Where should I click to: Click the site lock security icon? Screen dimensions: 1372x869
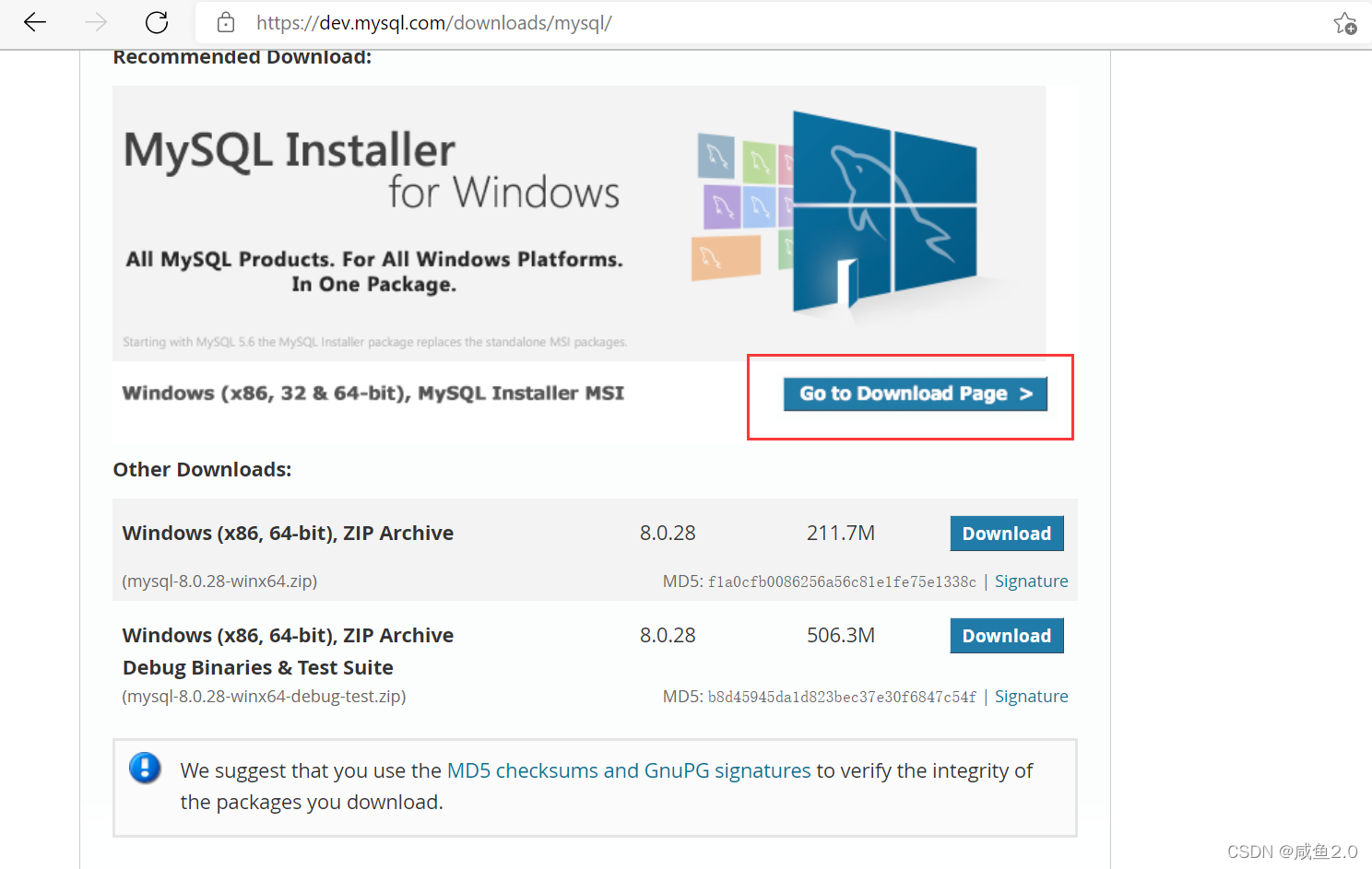226,22
